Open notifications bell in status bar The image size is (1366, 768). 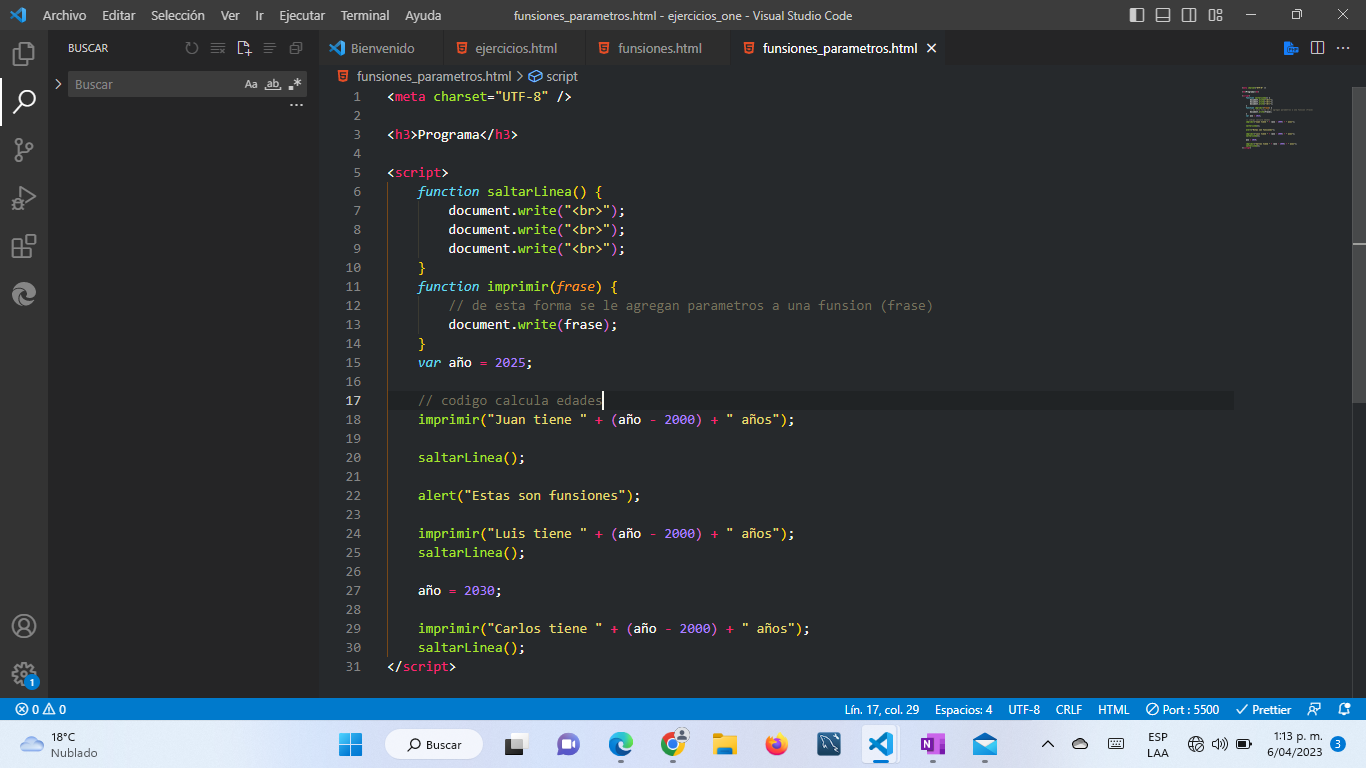(x=1344, y=709)
